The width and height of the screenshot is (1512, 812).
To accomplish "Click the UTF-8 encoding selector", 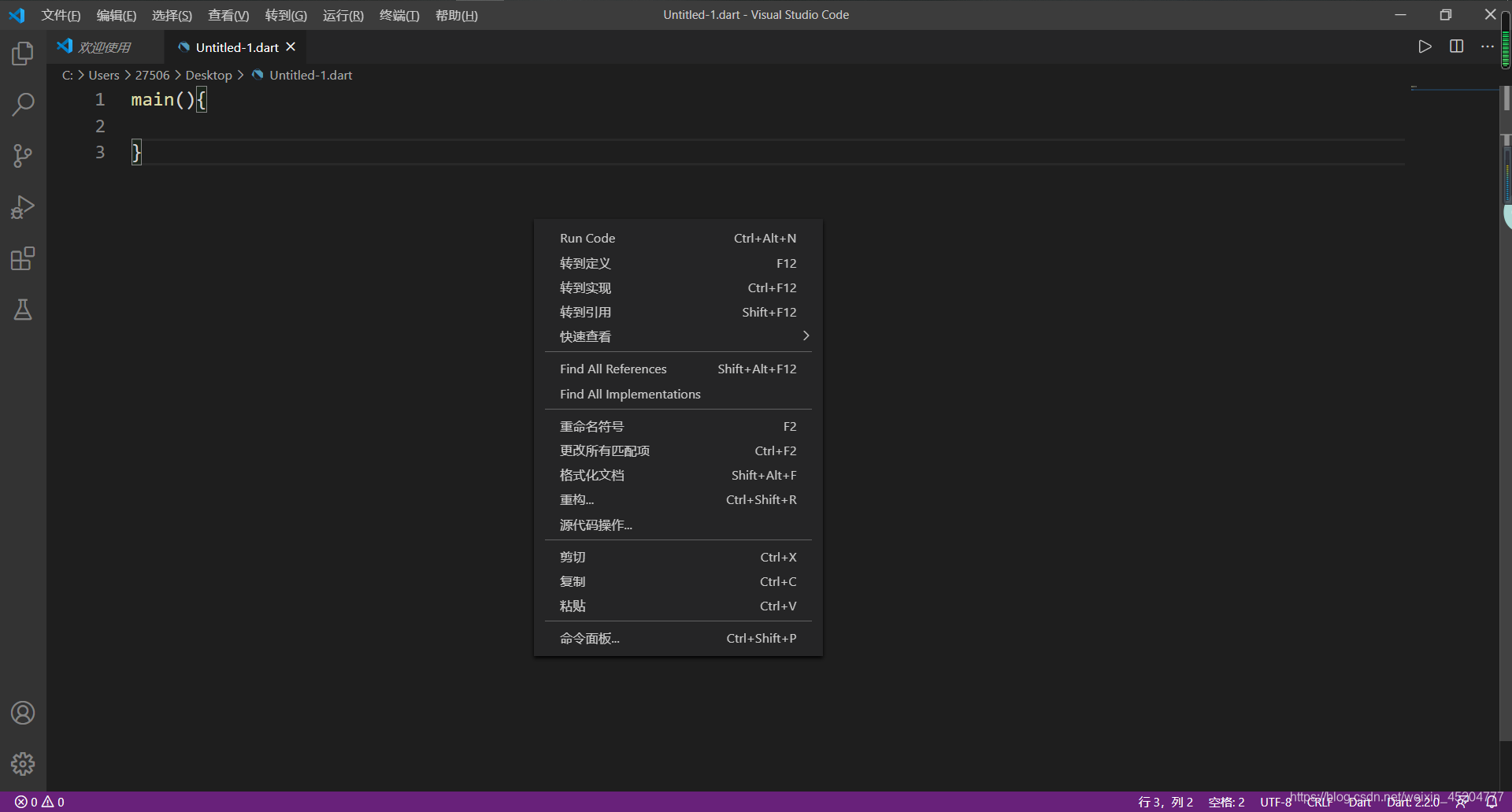I will (1276, 802).
